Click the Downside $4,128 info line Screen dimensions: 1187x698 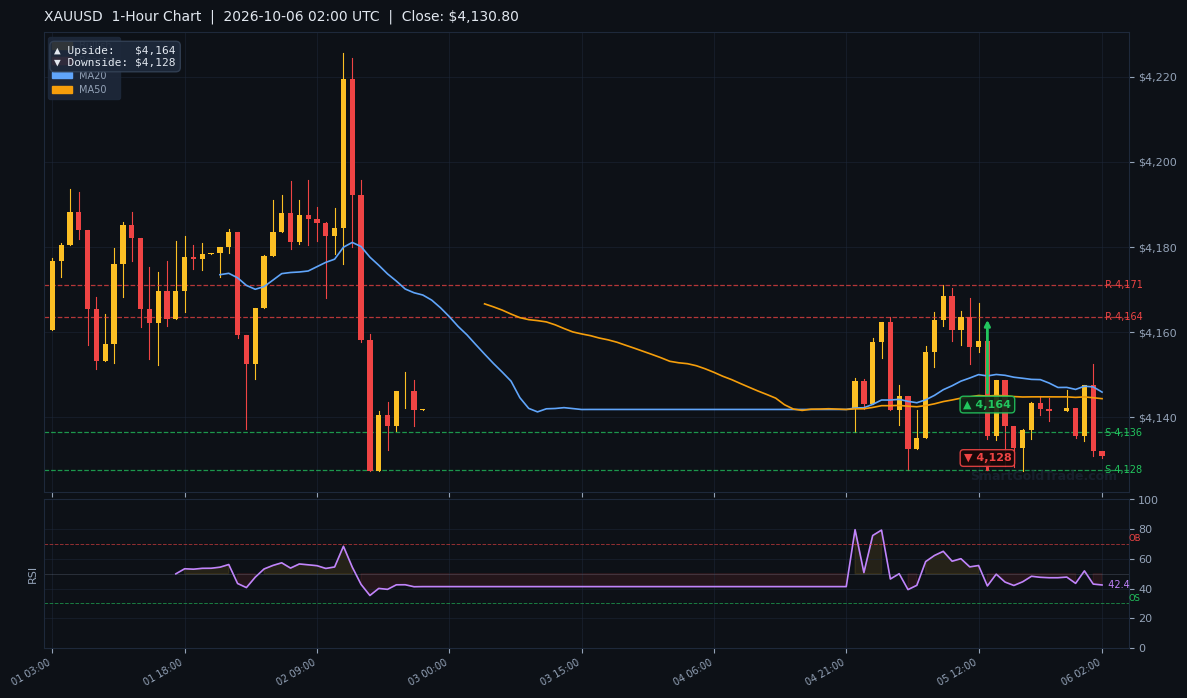click(x=114, y=62)
